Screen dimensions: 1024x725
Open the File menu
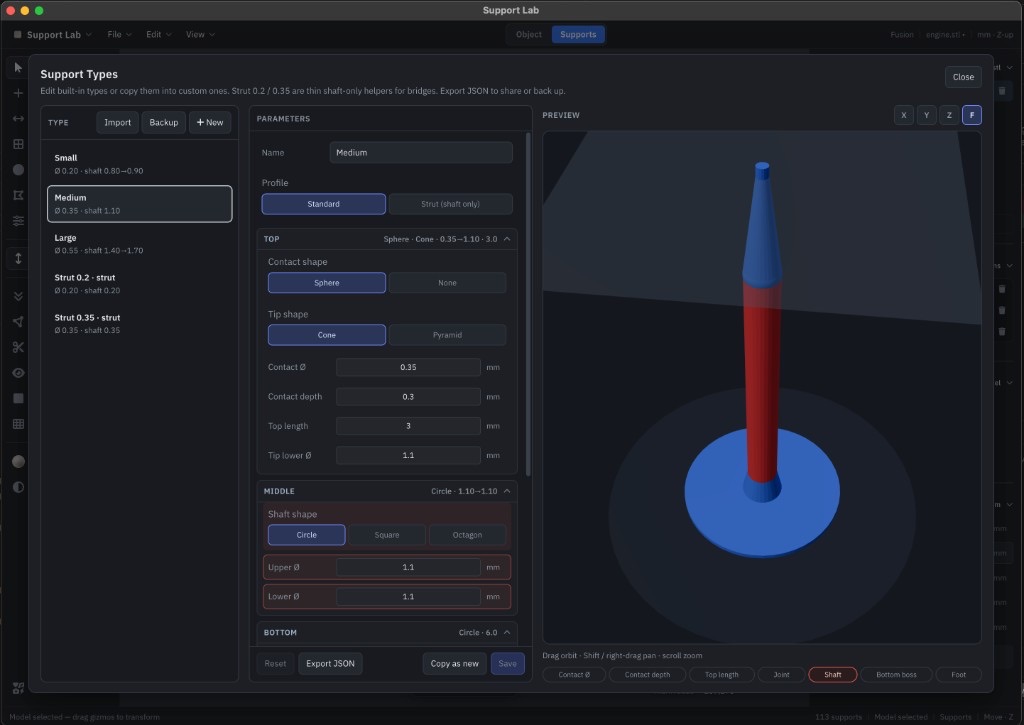pos(120,35)
